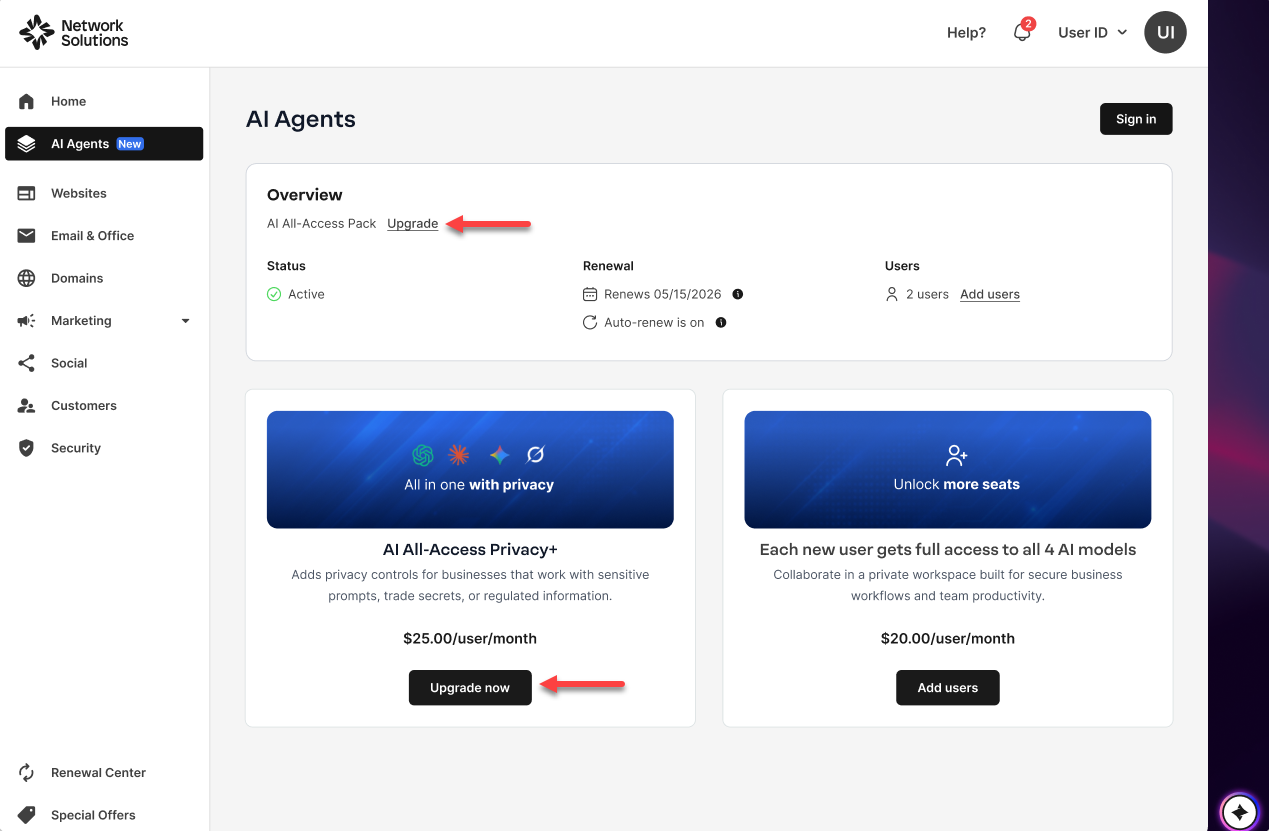Click the Overview heading
The image size is (1269, 831).
305,195
